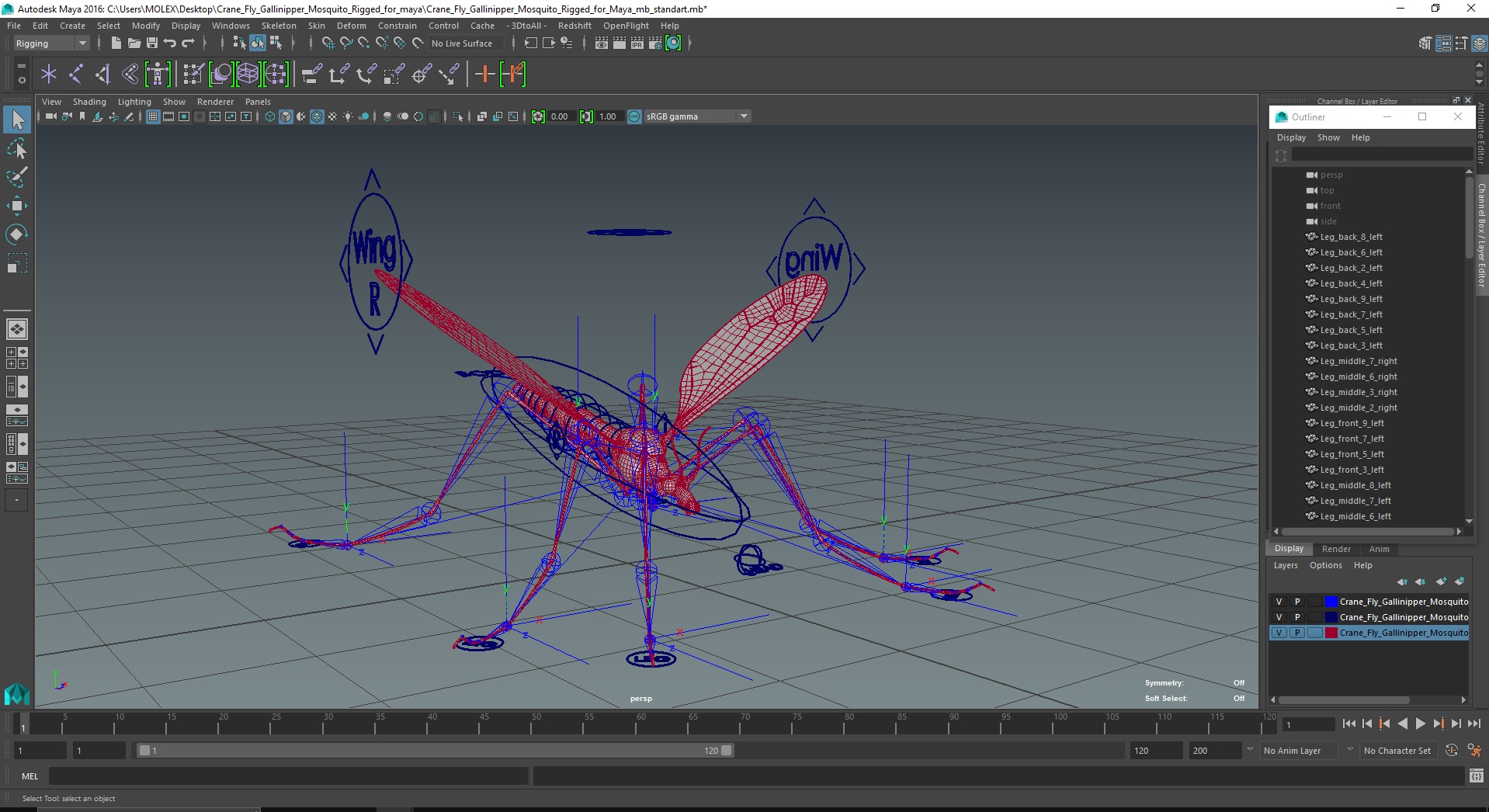
Task: Click the current frame field showing 1
Action: (x=1309, y=724)
